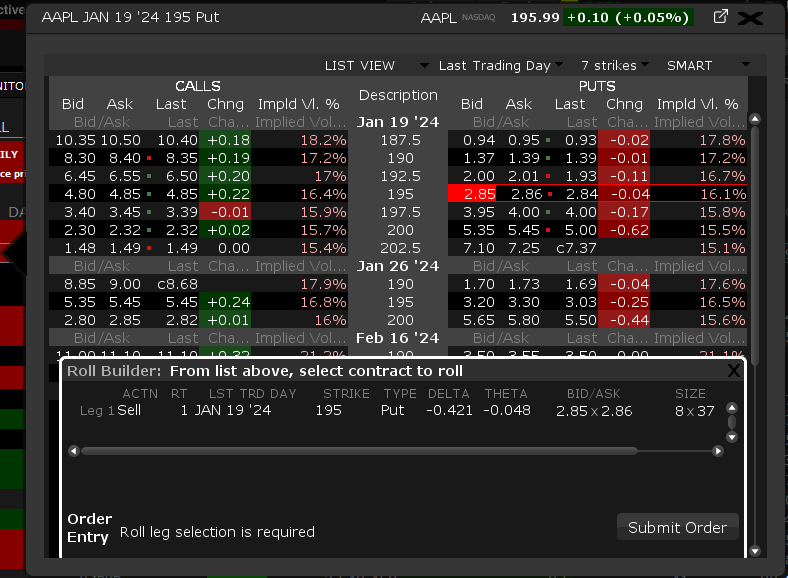The image size is (788, 578).
Task: Click Jan 26 put bid 1.70
Action: tap(479, 284)
